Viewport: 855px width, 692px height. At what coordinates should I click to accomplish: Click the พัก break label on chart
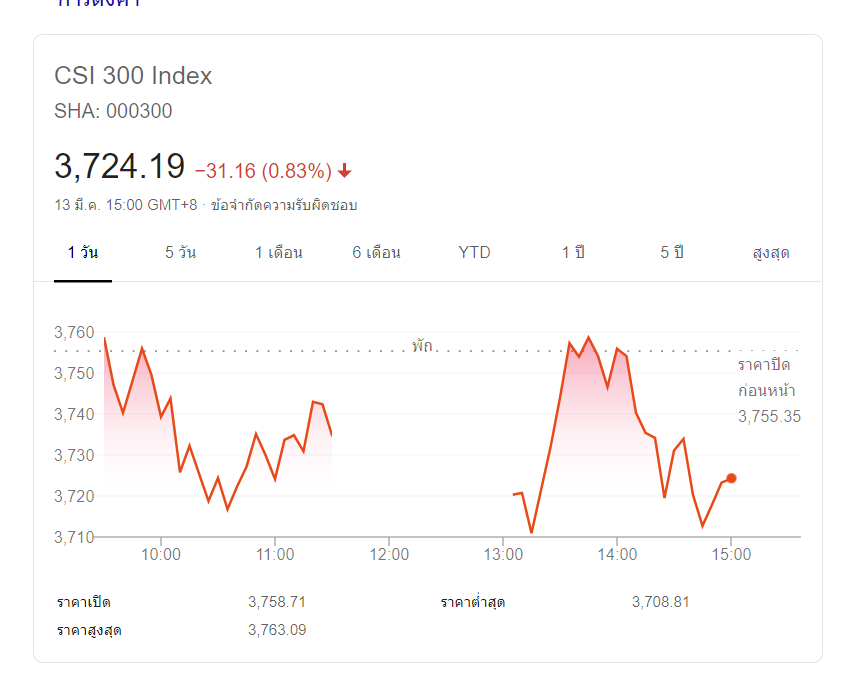pyautogui.click(x=422, y=346)
